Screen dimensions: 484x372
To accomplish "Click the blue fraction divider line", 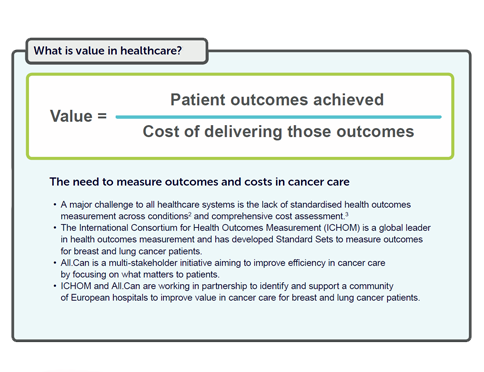I will coord(278,117).
